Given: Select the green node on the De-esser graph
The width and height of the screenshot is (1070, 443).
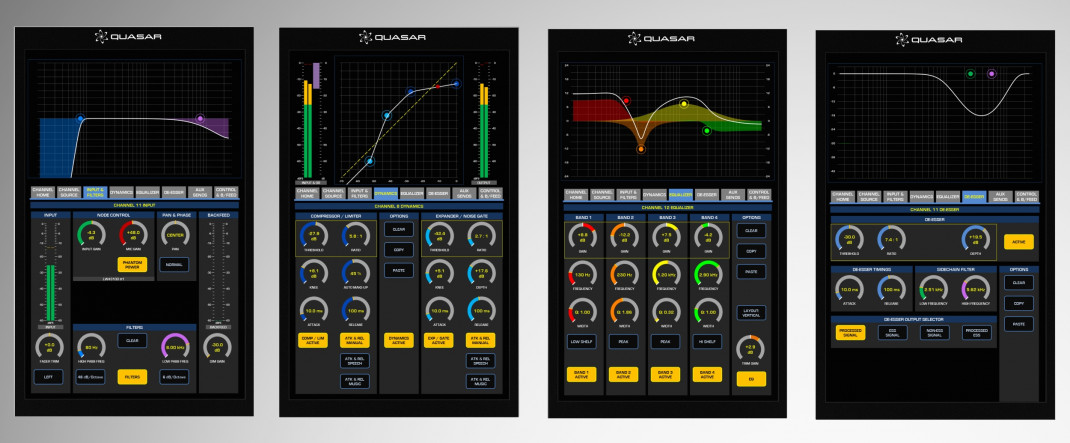Looking at the screenshot, I should click(x=970, y=74).
